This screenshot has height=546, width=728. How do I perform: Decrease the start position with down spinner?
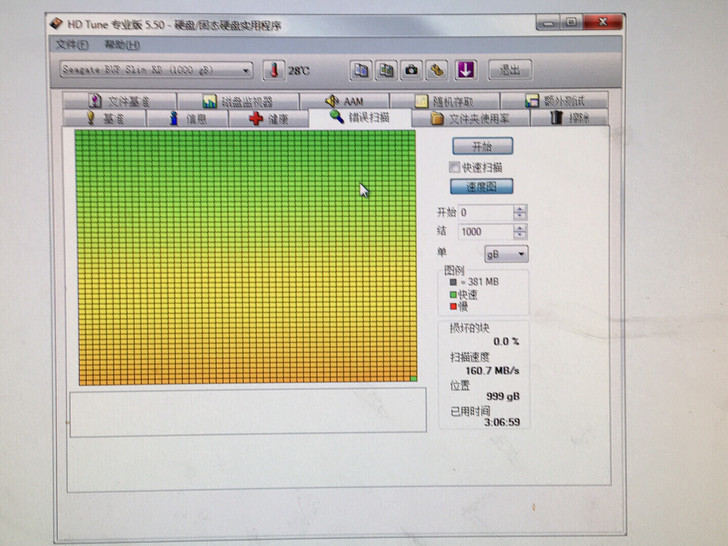(520, 217)
